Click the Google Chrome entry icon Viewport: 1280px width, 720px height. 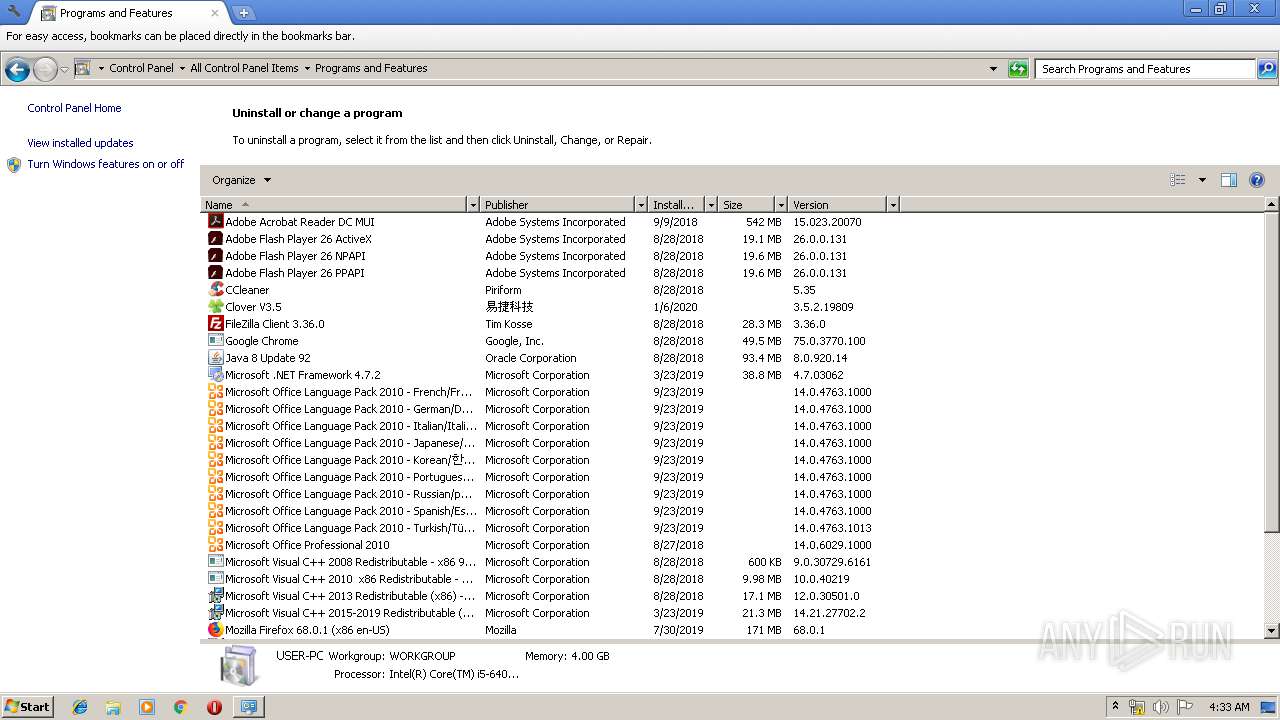point(215,341)
